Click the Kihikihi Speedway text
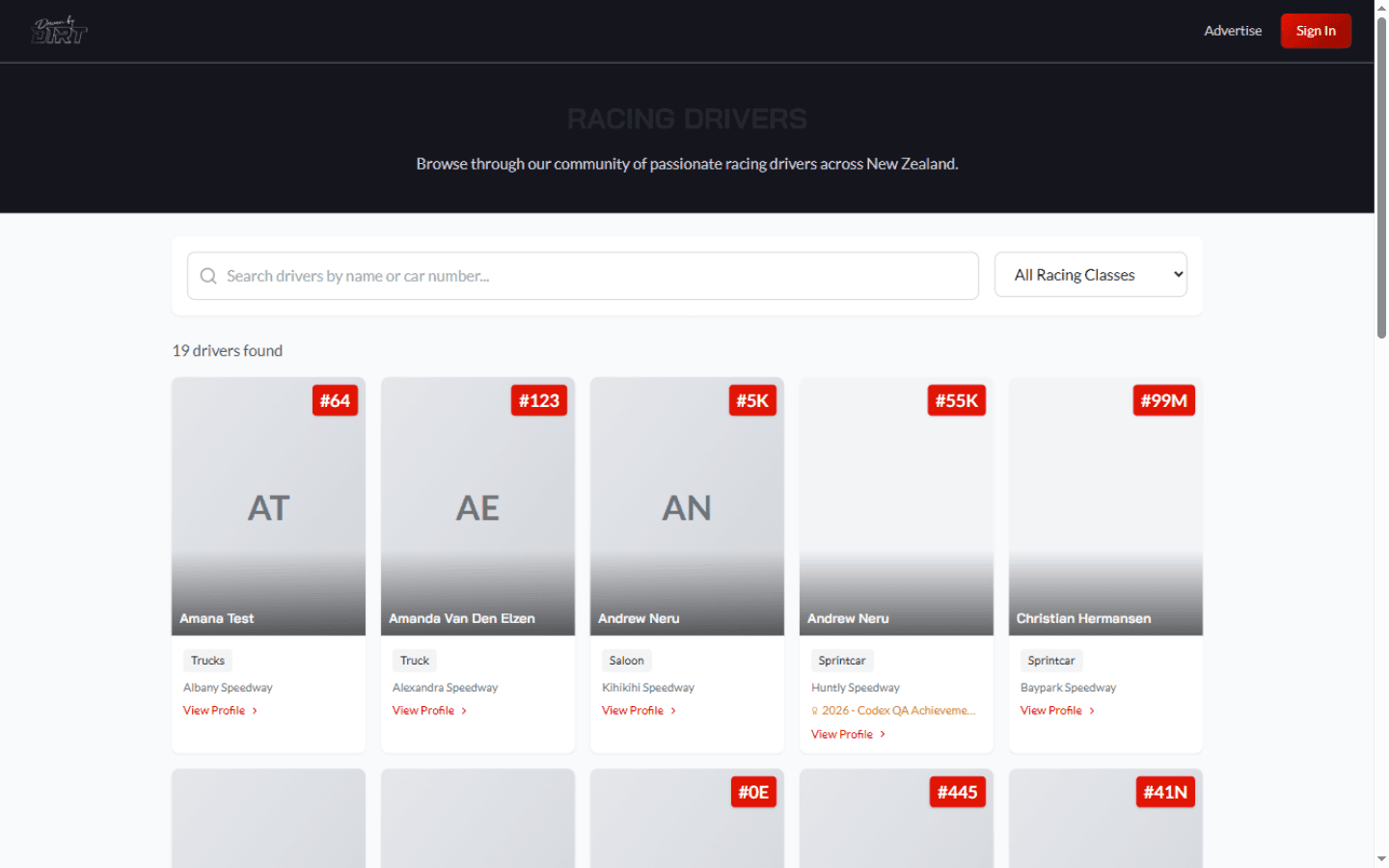 (648, 688)
